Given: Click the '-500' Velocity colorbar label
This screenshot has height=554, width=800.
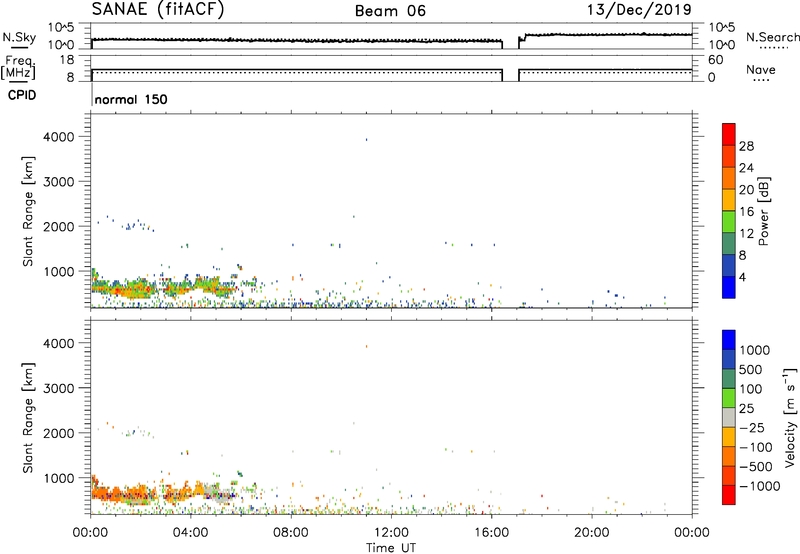Looking at the screenshot, I should 756,467.
